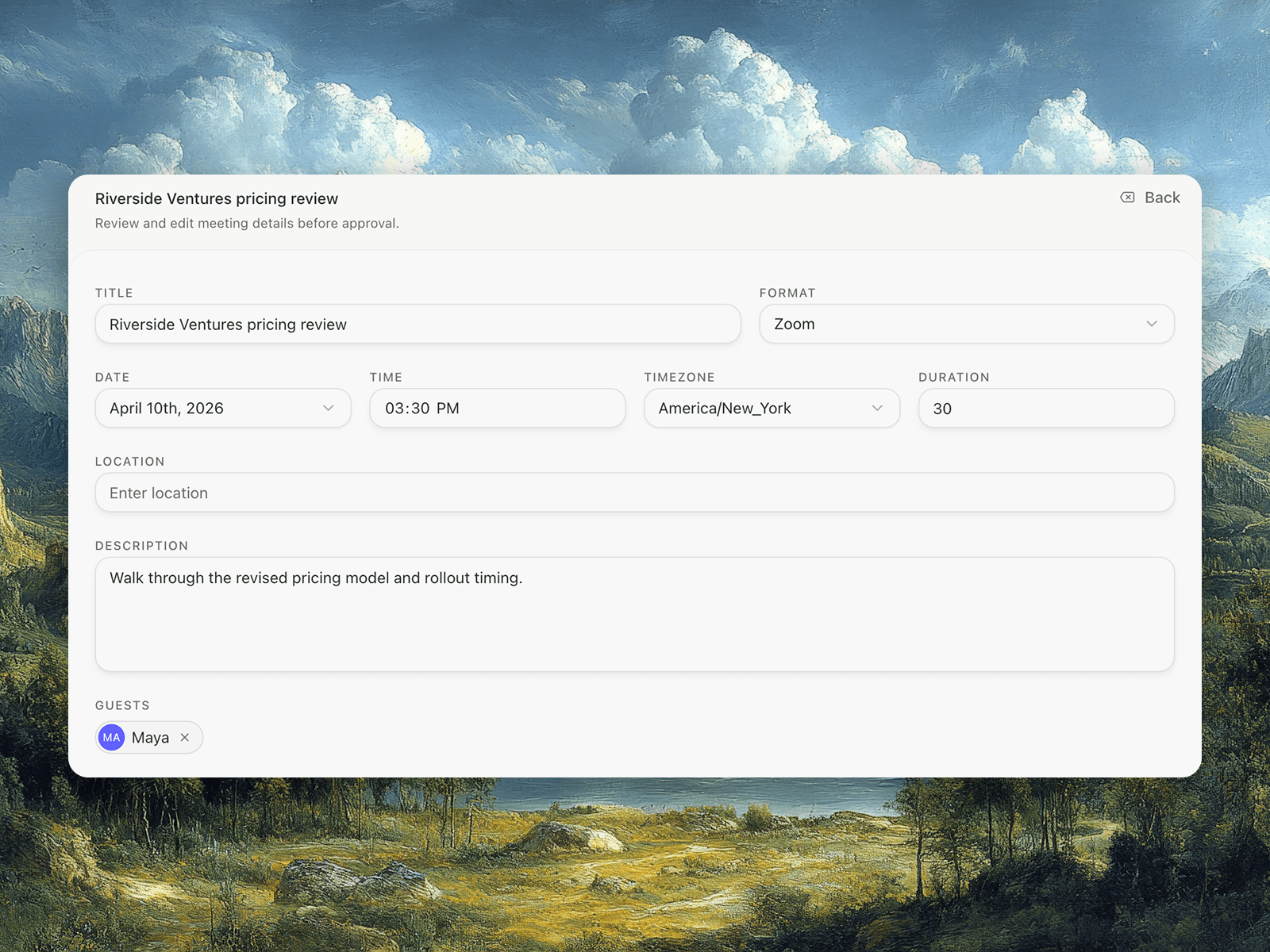Click inside the Description text area

(x=635, y=614)
